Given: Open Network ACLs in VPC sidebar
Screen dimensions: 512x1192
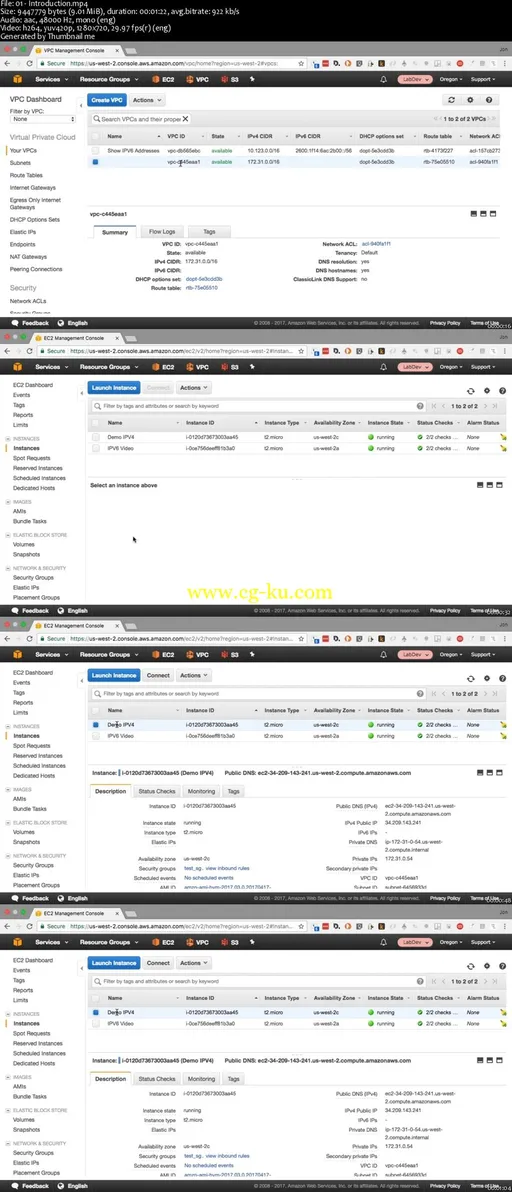Looking at the screenshot, I should tap(28, 301).
